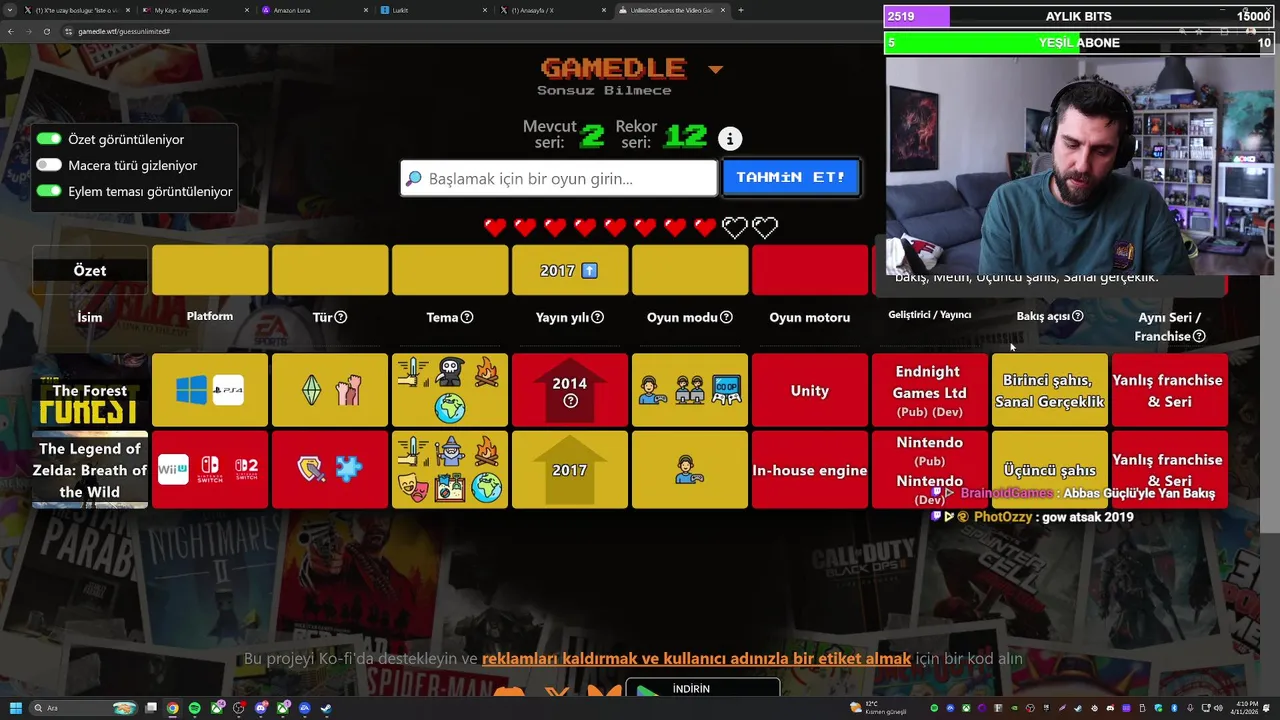
Task: Click The Legend of Zelda: Breath of the Wild tile
Action: 90,470
